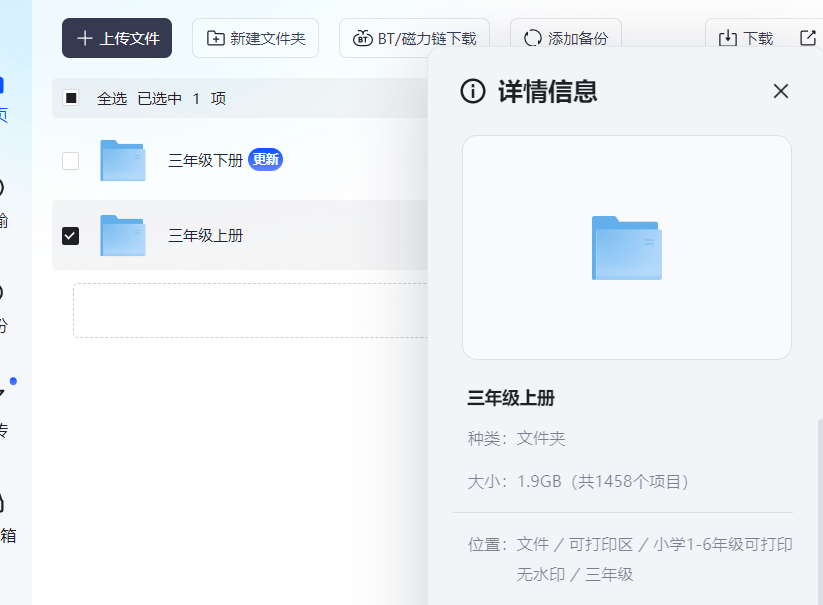823x605 pixels.
Task: Click the info icon beside 详情信息
Action: coord(473,91)
